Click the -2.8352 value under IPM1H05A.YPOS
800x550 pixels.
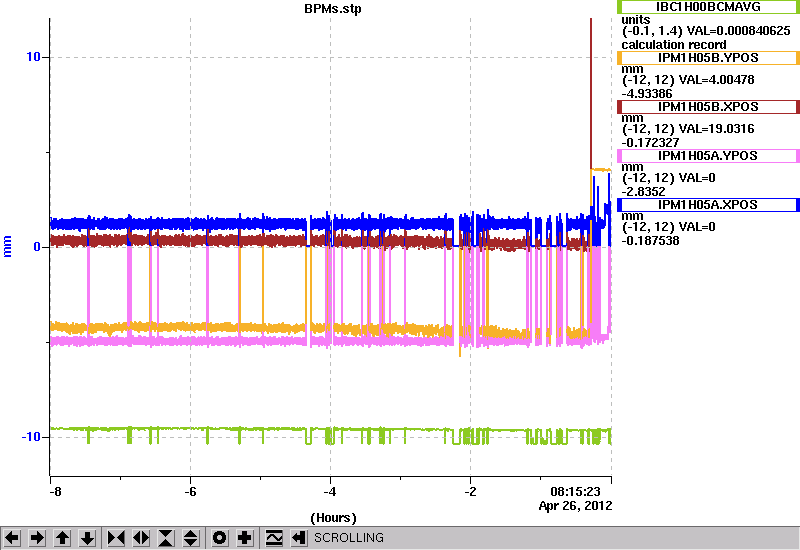coord(643,191)
